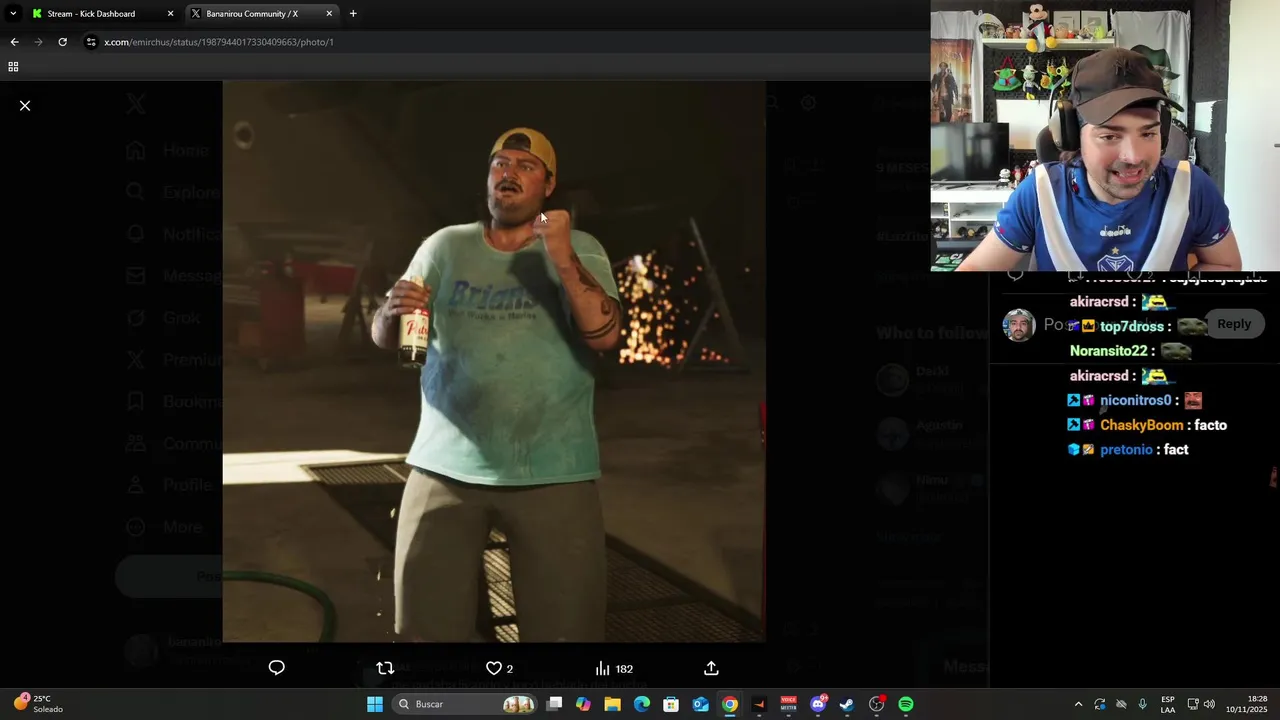Open Microsoft Edge from the taskbar
Screen dimensions: 1280x720
pyautogui.click(x=642, y=704)
